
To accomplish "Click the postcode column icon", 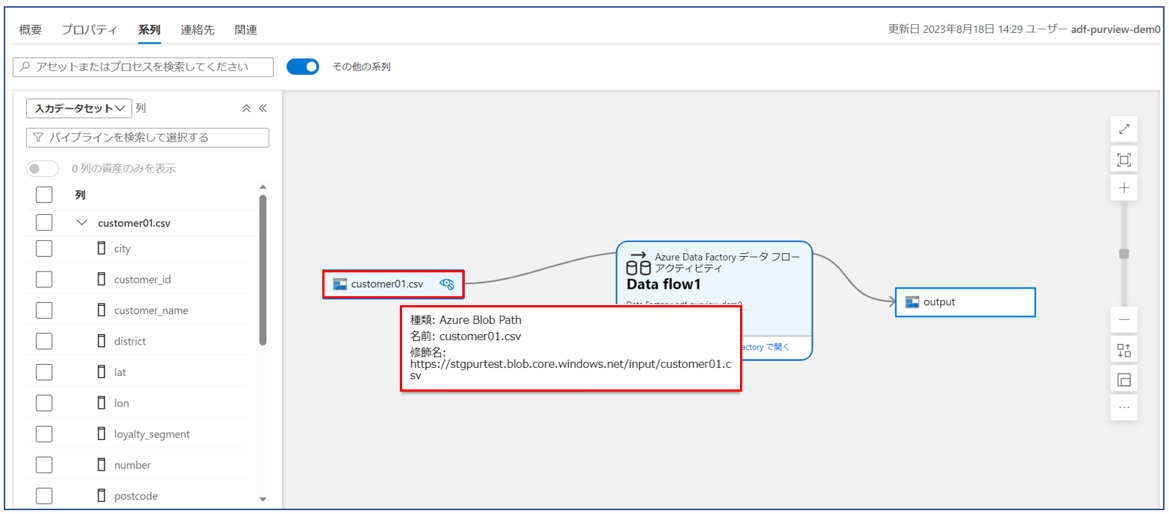I will (102, 495).
